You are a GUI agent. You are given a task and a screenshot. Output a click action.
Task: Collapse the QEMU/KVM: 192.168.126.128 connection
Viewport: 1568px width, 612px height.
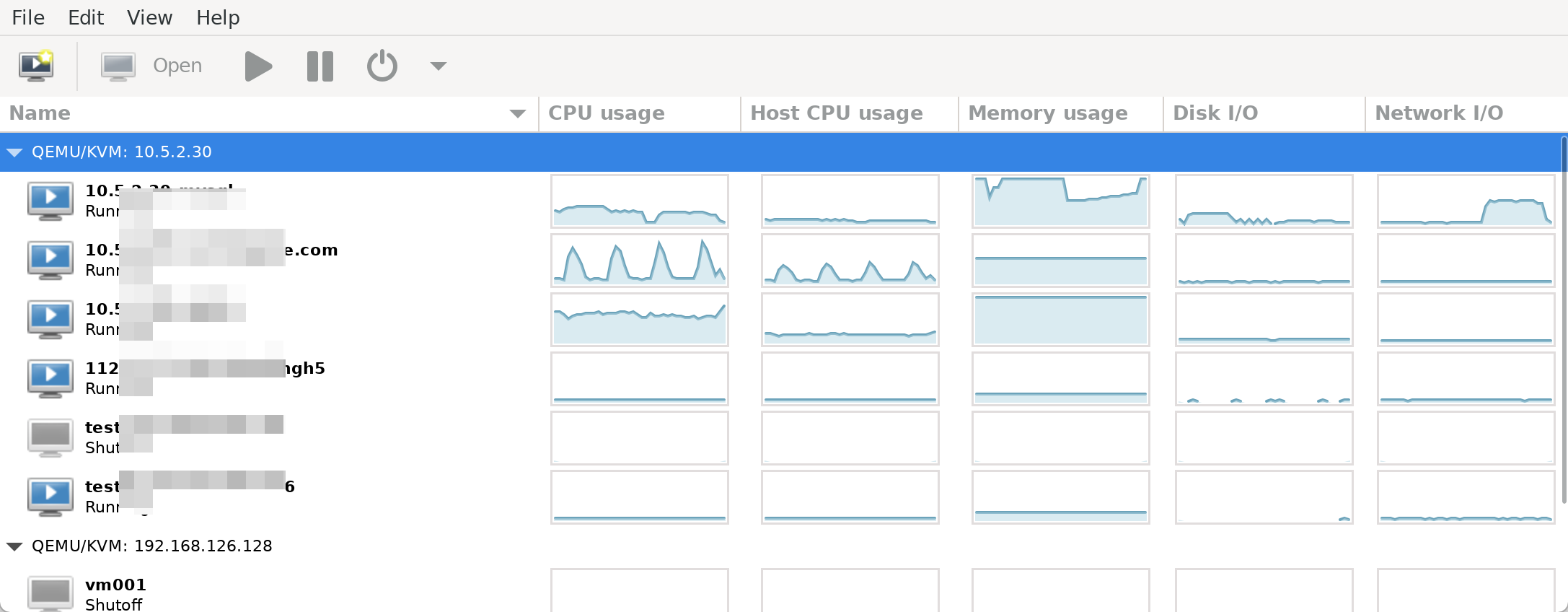(x=14, y=546)
